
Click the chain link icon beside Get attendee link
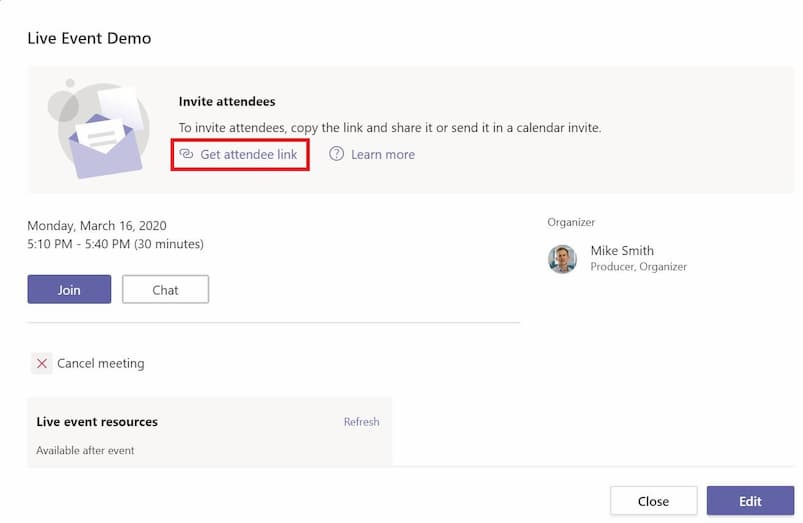pos(186,154)
